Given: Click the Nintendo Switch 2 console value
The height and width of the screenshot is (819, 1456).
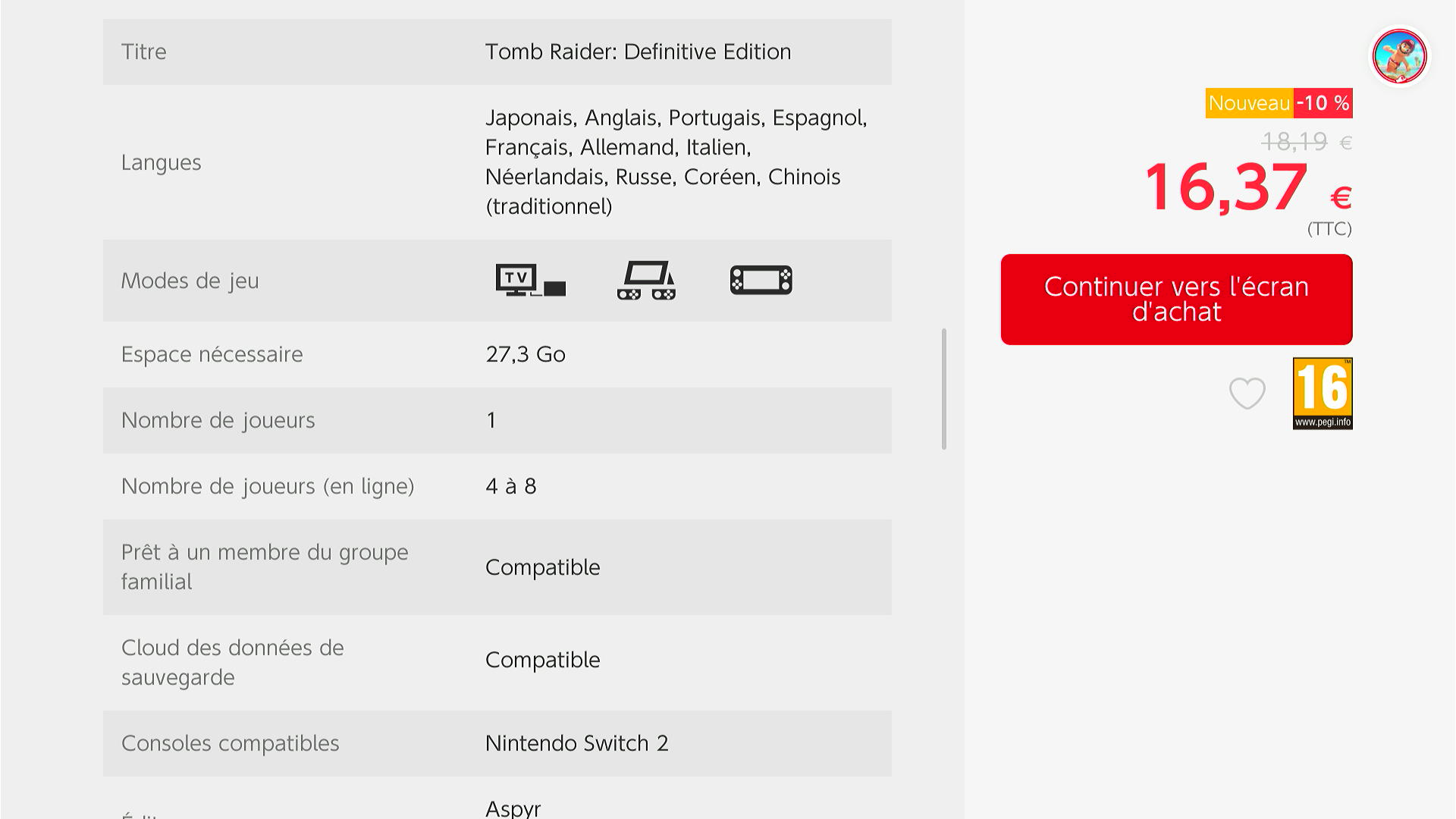Looking at the screenshot, I should pyautogui.click(x=576, y=743).
